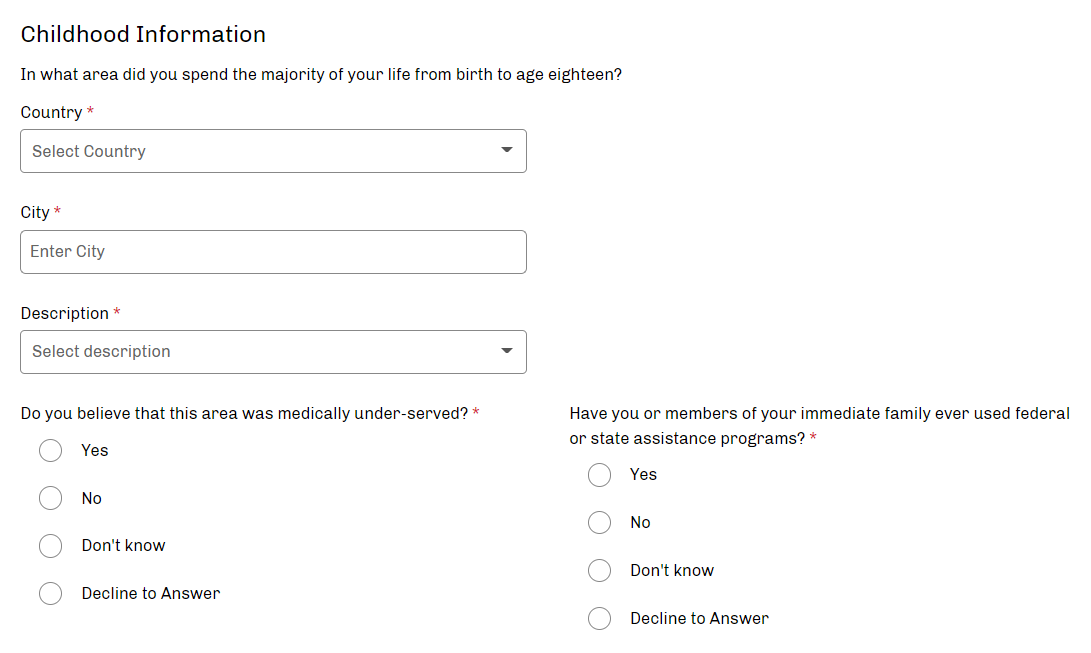This screenshot has width=1091, height=653.
Task: Click the birth to age eighteen question text
Action: (321, 75)
